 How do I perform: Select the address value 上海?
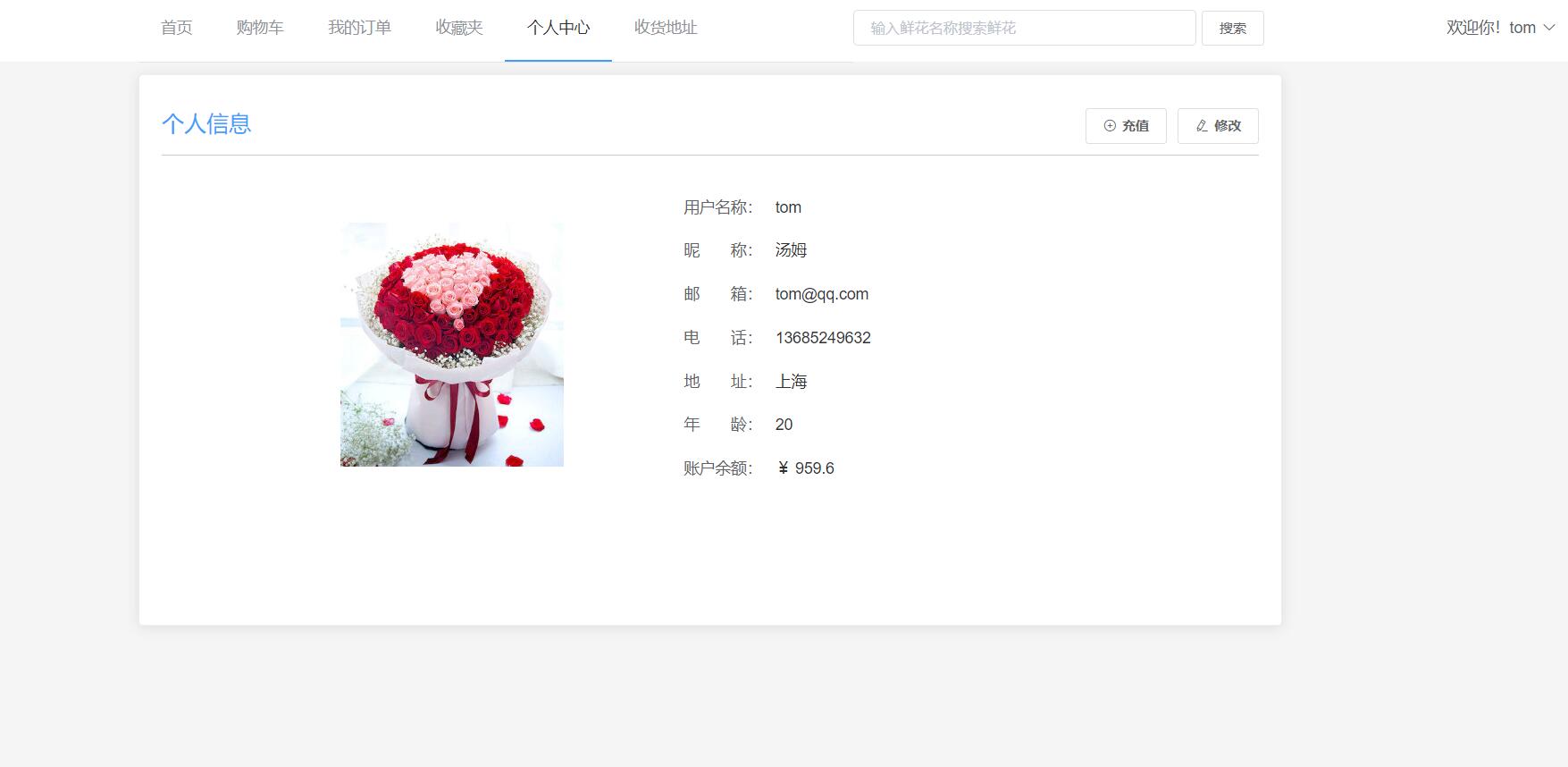pyautogui.click(x=791, y=382)
